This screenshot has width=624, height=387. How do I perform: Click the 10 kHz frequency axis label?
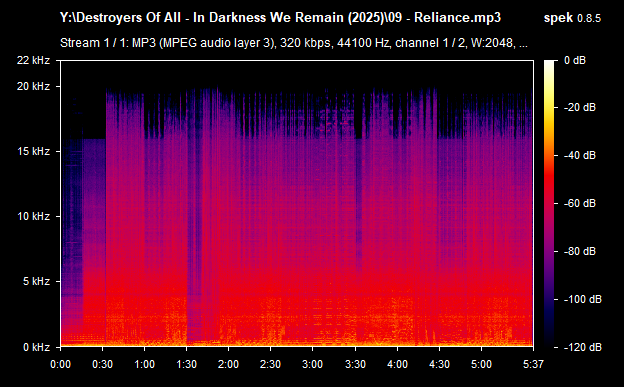(x=33, y=216)
